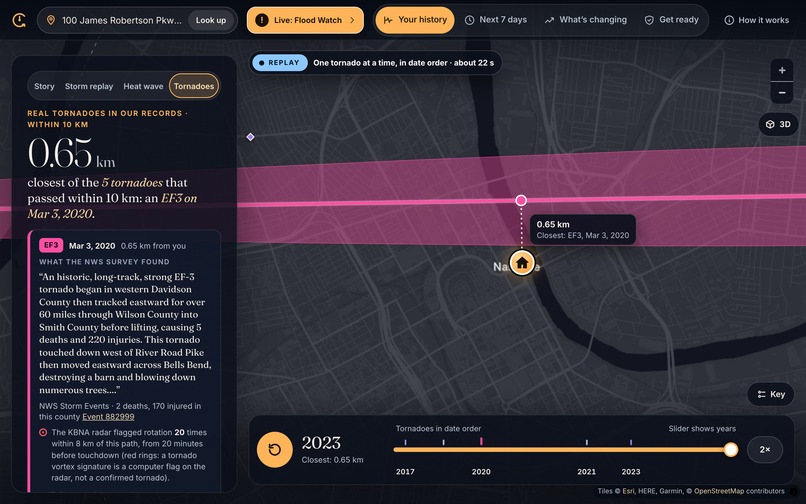Click the chevron on the Flood Watch banner
Image resolution: width=806 pixels, height=504 pixels.
tap(352, 20)
